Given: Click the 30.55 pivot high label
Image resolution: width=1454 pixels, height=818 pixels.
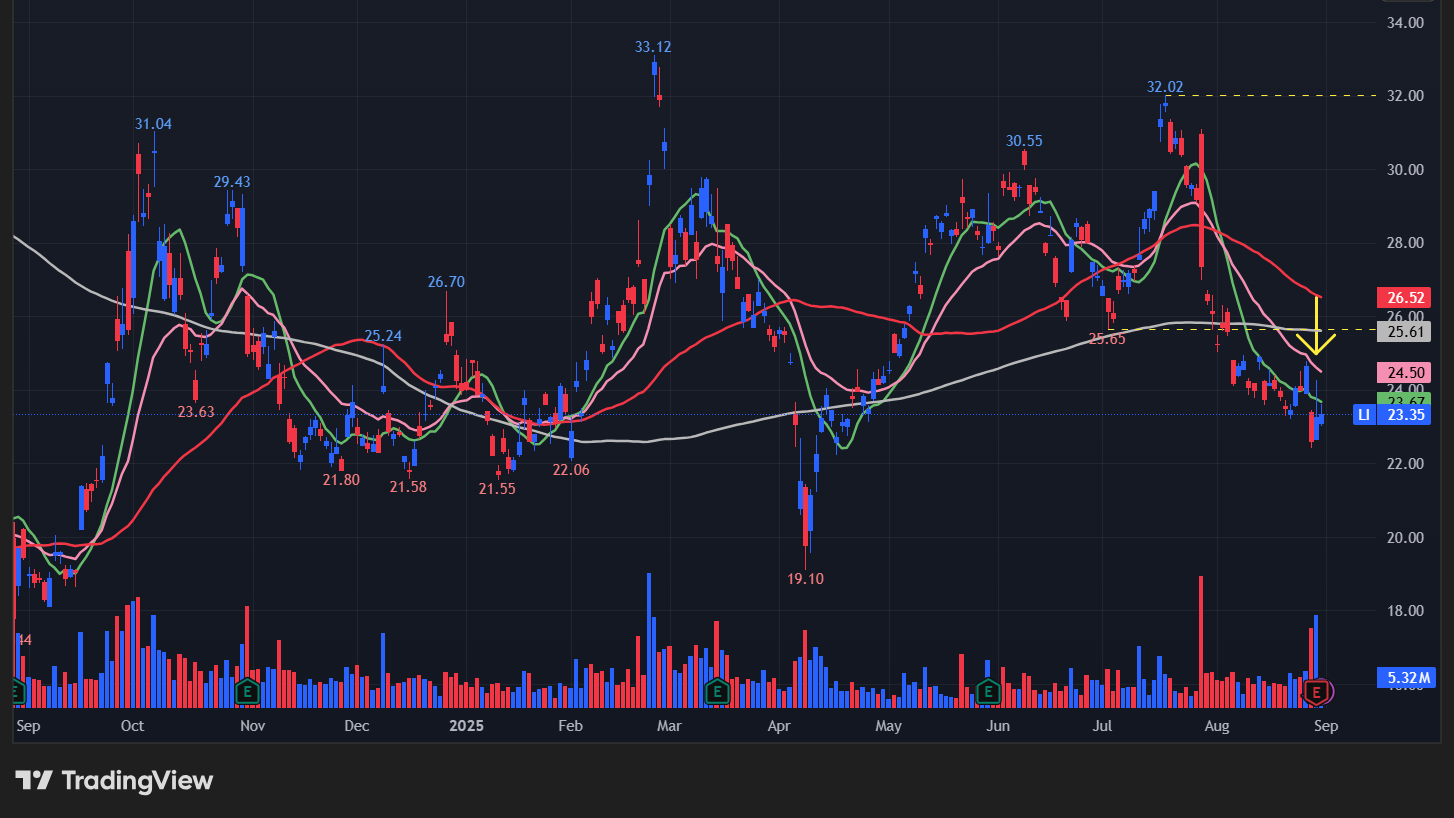Looking at the screenshot, I should click(1024, 141).
